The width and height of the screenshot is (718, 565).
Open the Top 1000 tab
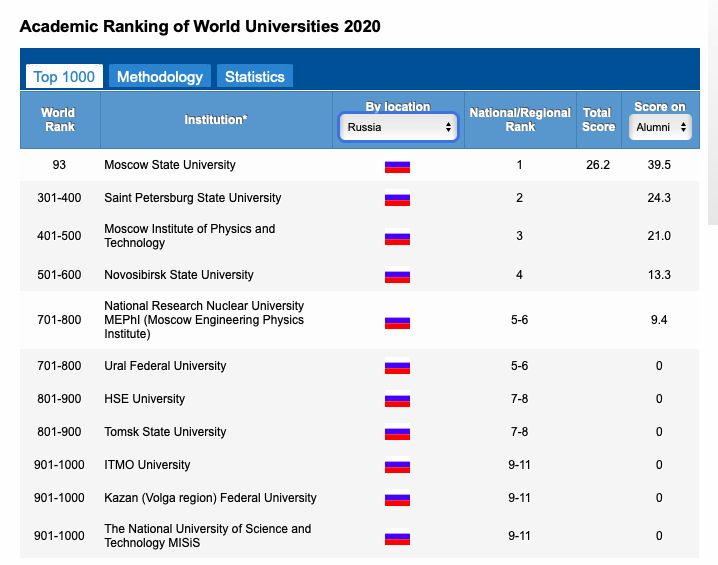tap(64, 76)
